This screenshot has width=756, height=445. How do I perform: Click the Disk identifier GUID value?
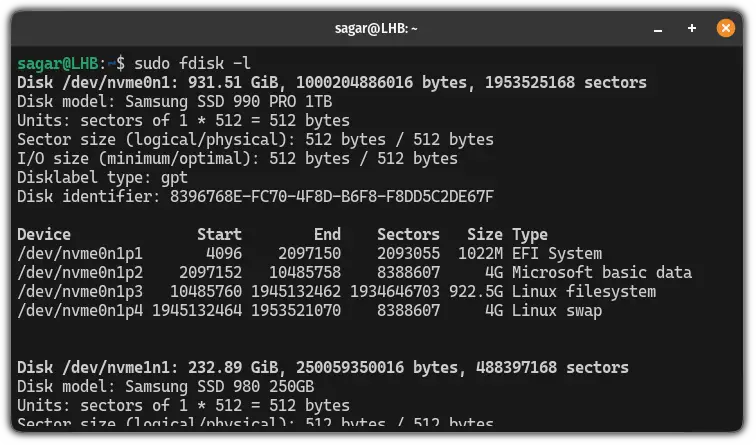tap(332, 197)
